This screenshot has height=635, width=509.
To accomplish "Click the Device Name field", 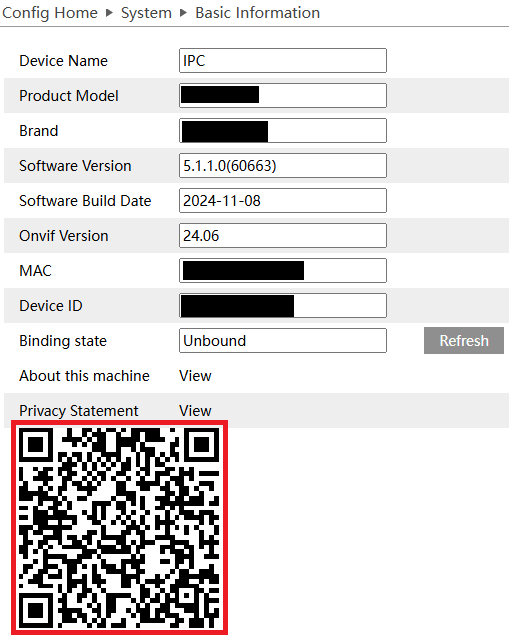I will (x=283, y=61).
